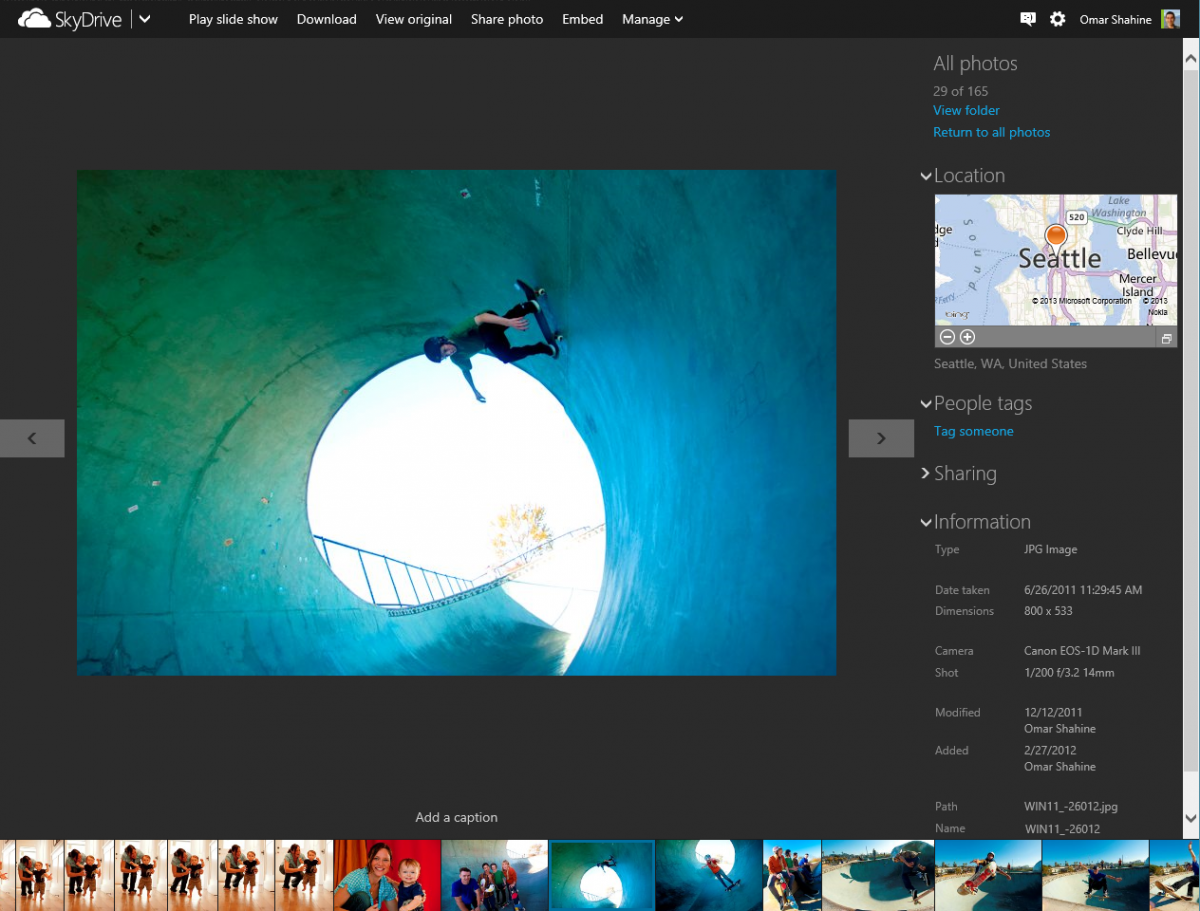Expand the map with the enlarge icon
This screenshot has width=1200, height=911.
pos(1166,338)
